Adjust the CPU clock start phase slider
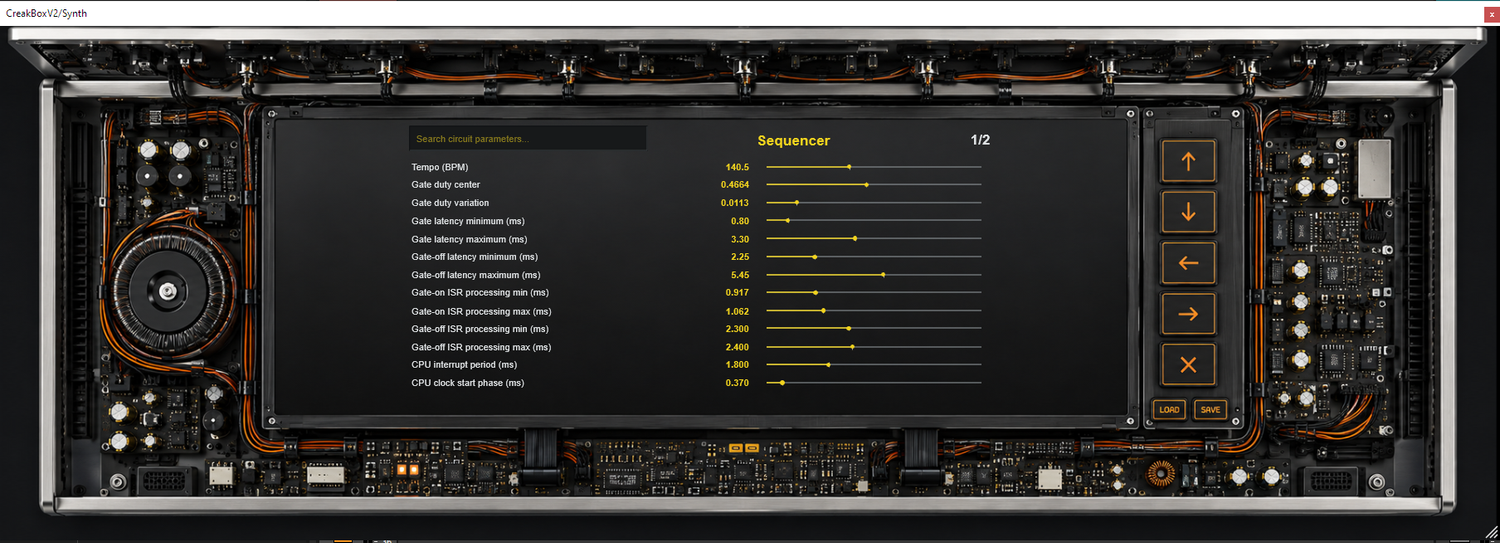Image resolution: width=1500 pixels, height=543 pixels. (x=873, y=383)
